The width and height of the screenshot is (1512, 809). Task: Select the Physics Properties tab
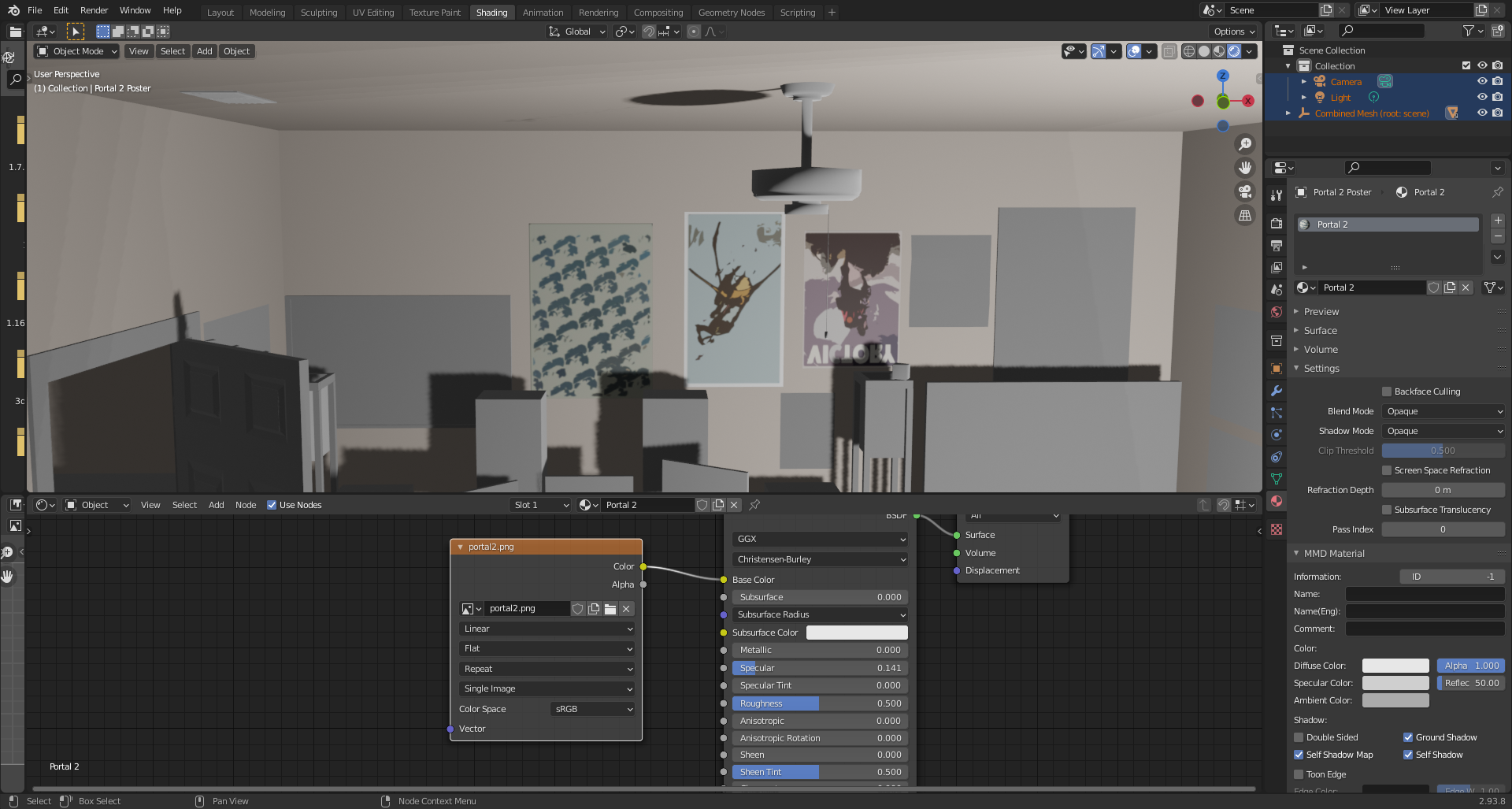click(x=1277, y=435)
